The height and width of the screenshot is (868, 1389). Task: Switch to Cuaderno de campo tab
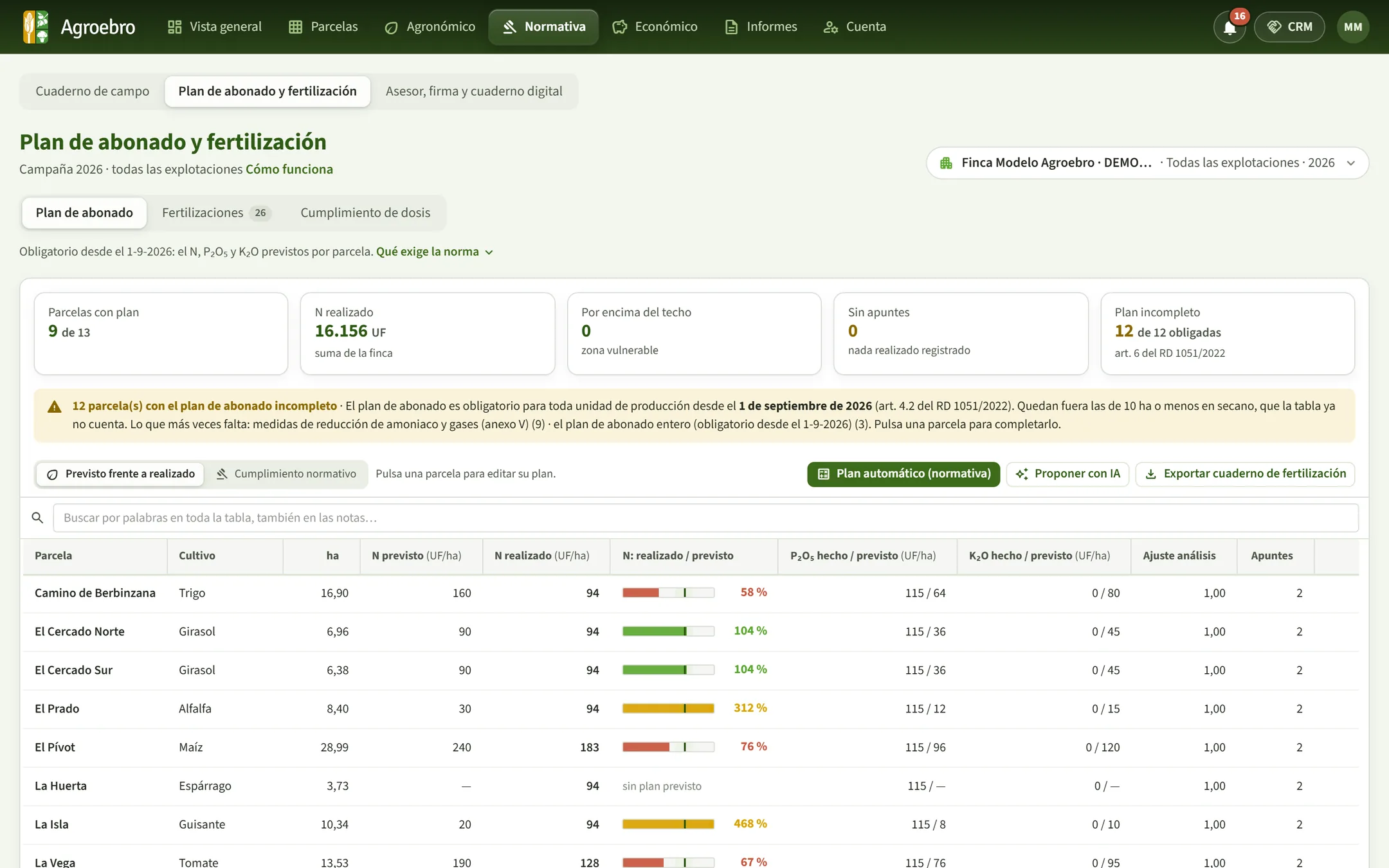tap(92, 91)
